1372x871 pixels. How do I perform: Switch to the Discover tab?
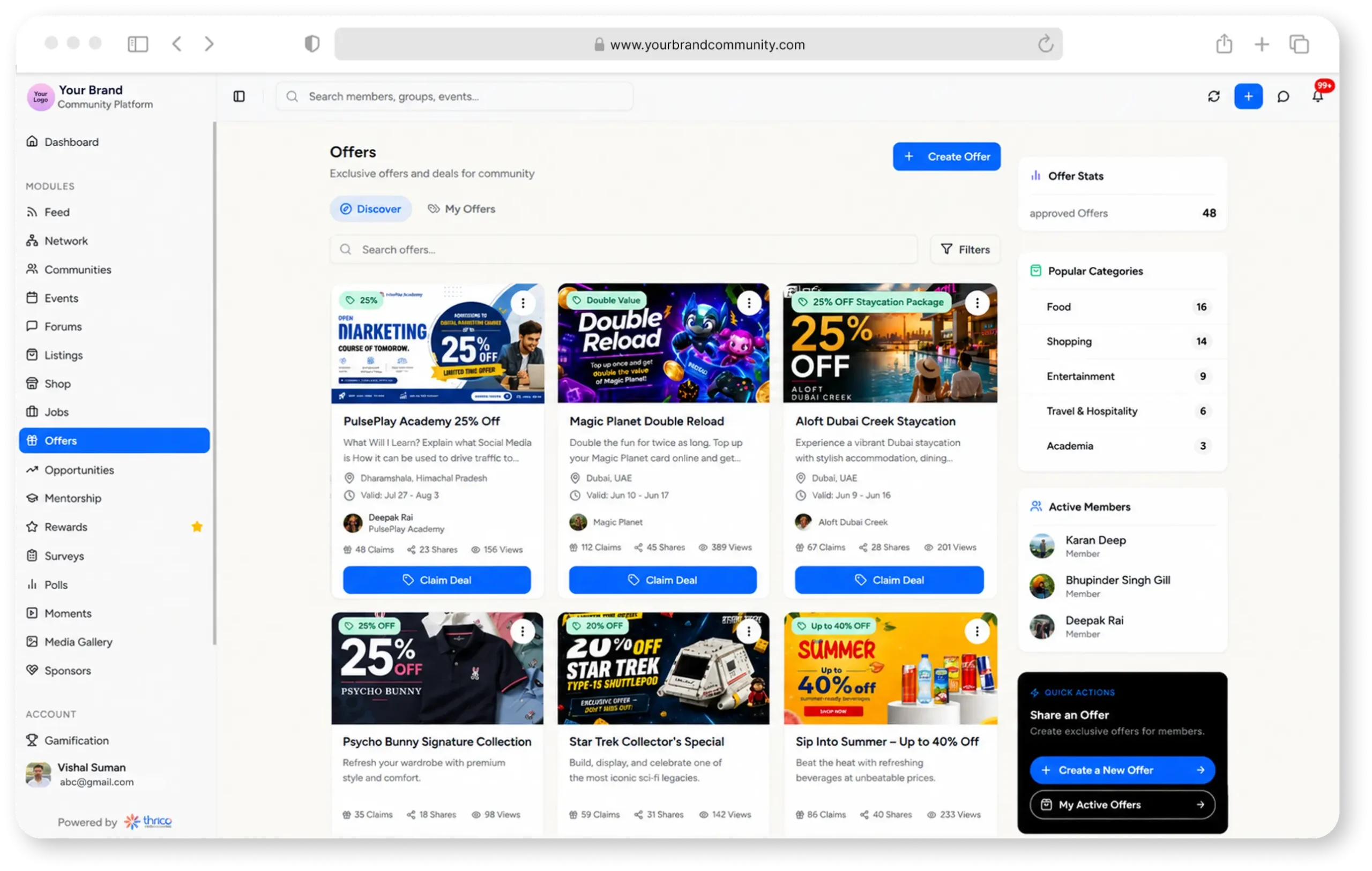click(370, 209)
